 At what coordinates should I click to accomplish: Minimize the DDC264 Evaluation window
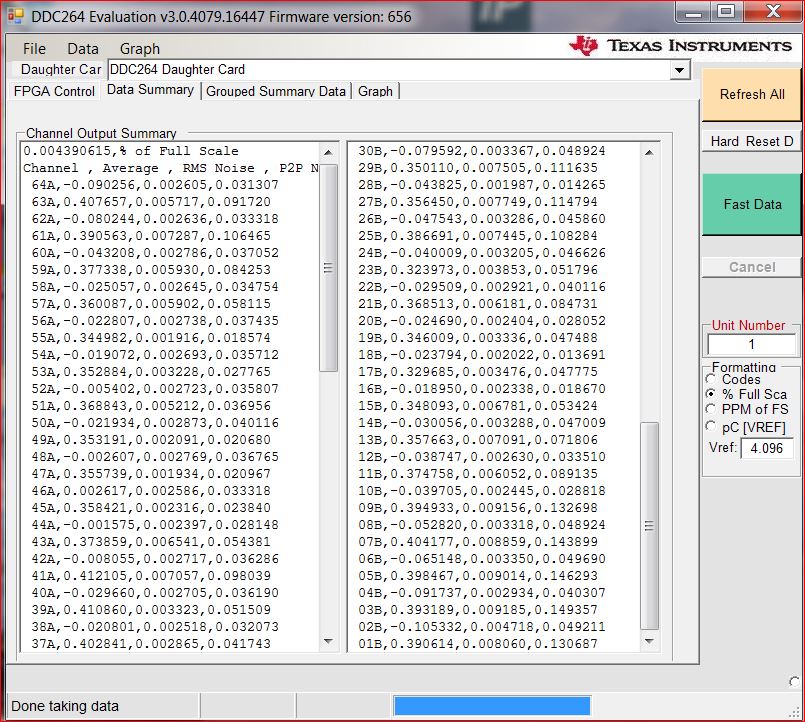(693, 12)
